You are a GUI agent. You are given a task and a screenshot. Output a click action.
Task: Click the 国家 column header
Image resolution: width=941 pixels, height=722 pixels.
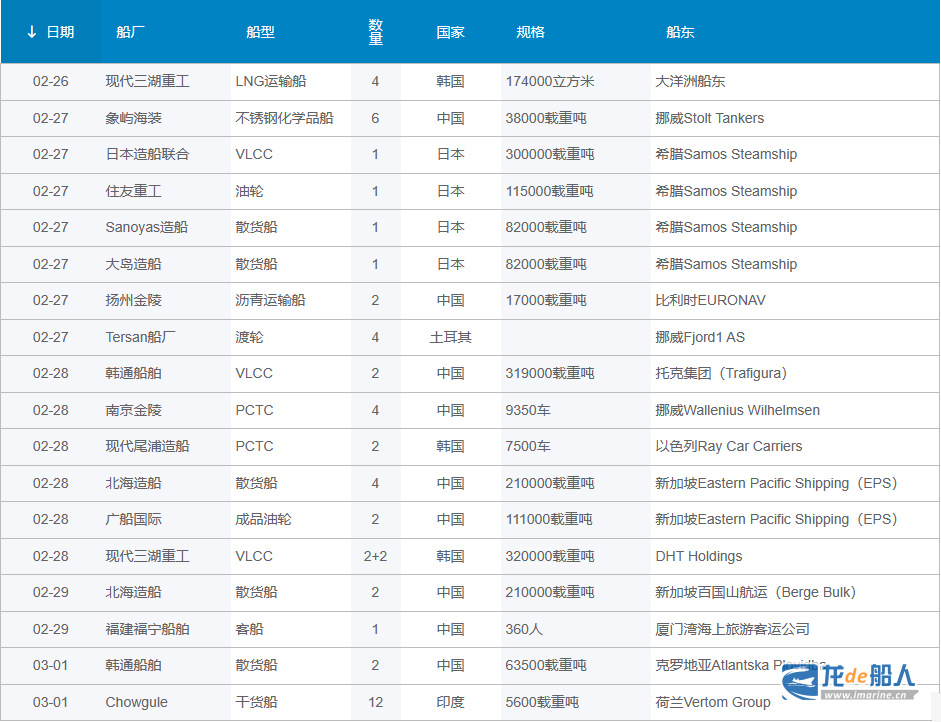[451, 32]
